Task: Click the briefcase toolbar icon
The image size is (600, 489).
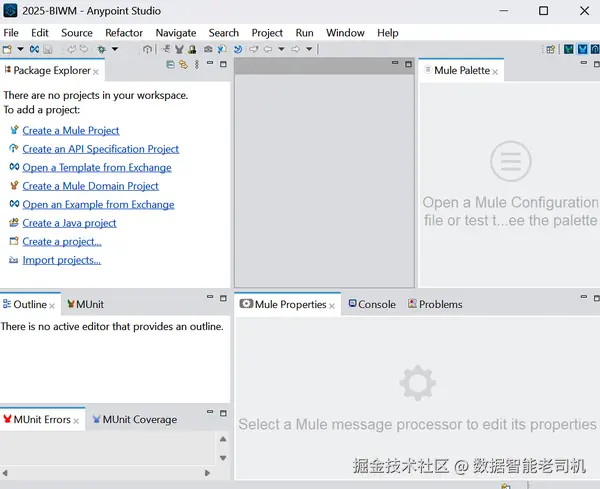Action: pos(208,49)
